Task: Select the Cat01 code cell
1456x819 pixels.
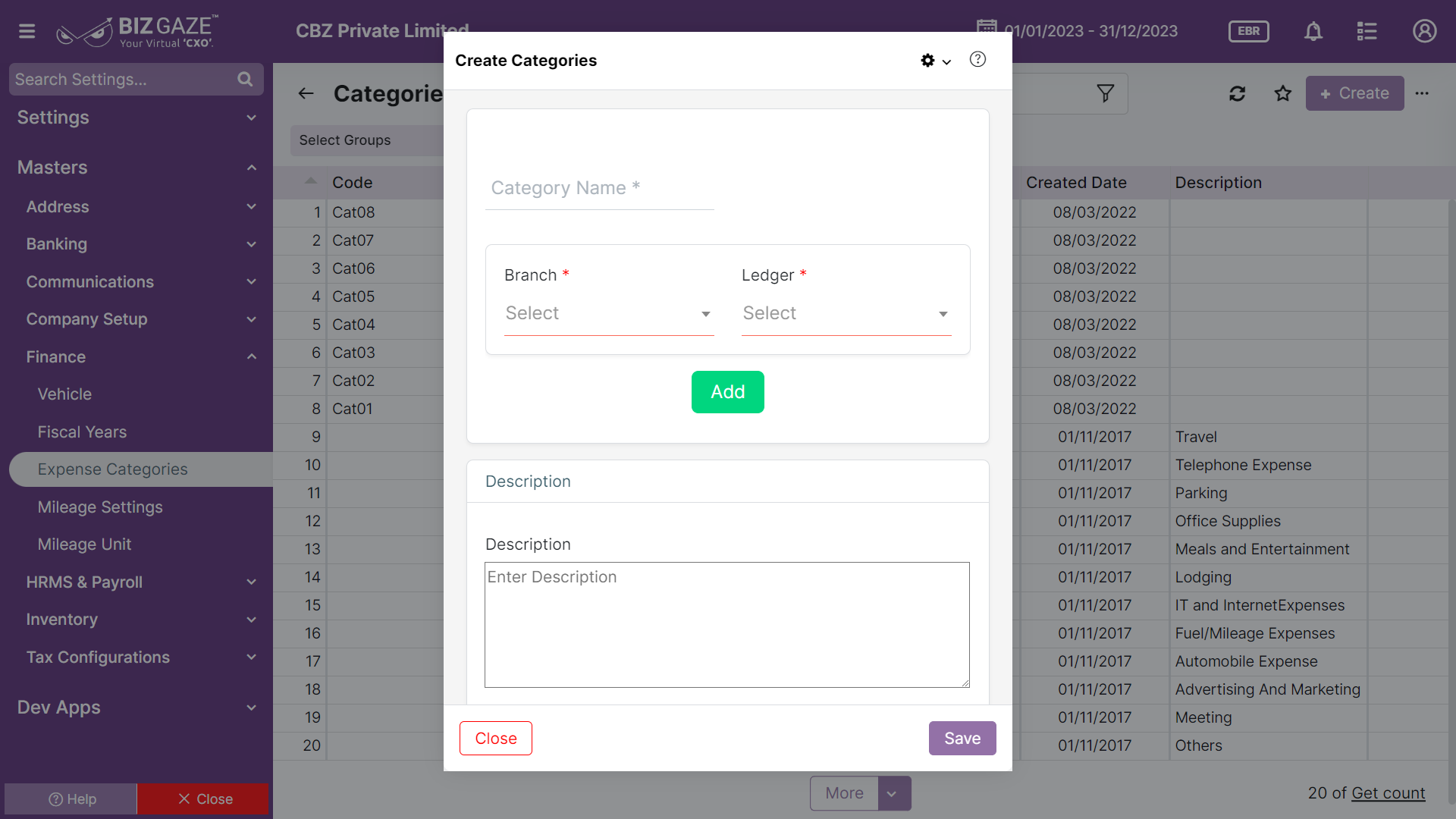Action: tap(385, 409)
